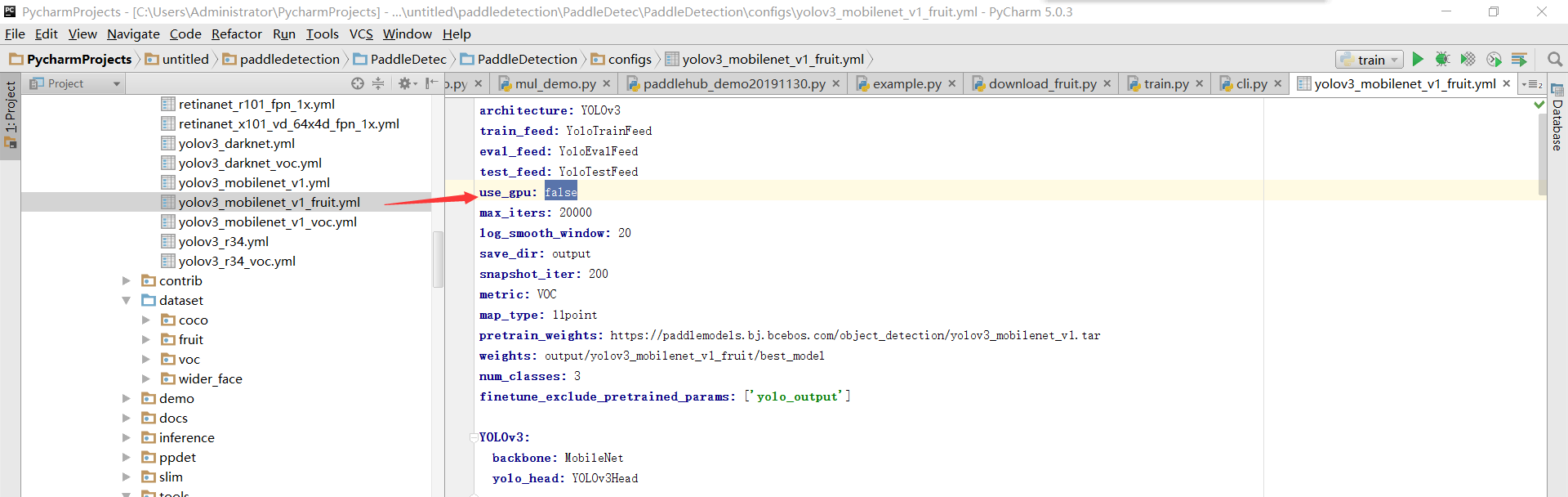Open the Tools menu
The width and height of the screenshot is (1568, 497).
pos(323,34)
